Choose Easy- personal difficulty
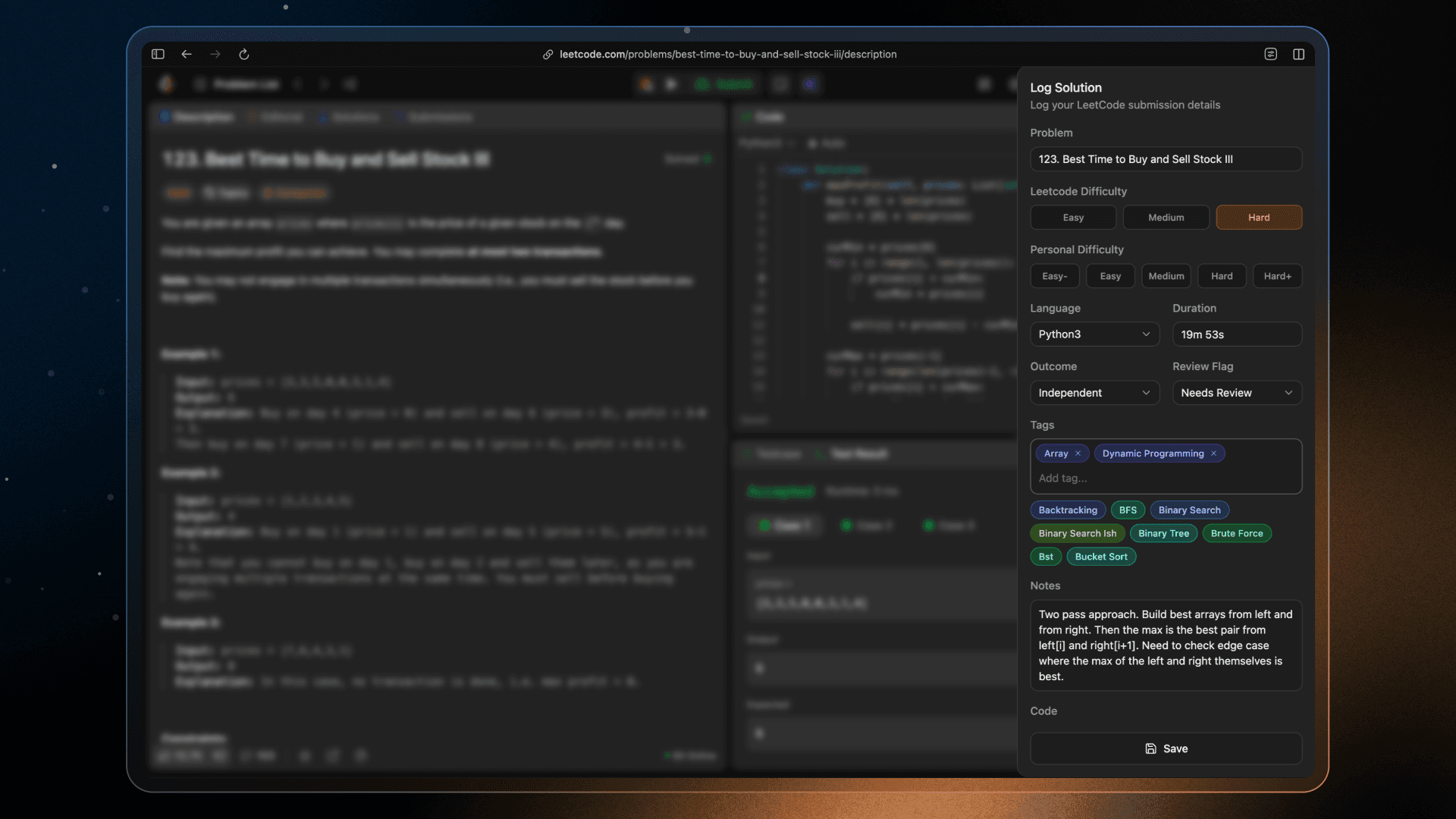 (x=1055, y=276)
